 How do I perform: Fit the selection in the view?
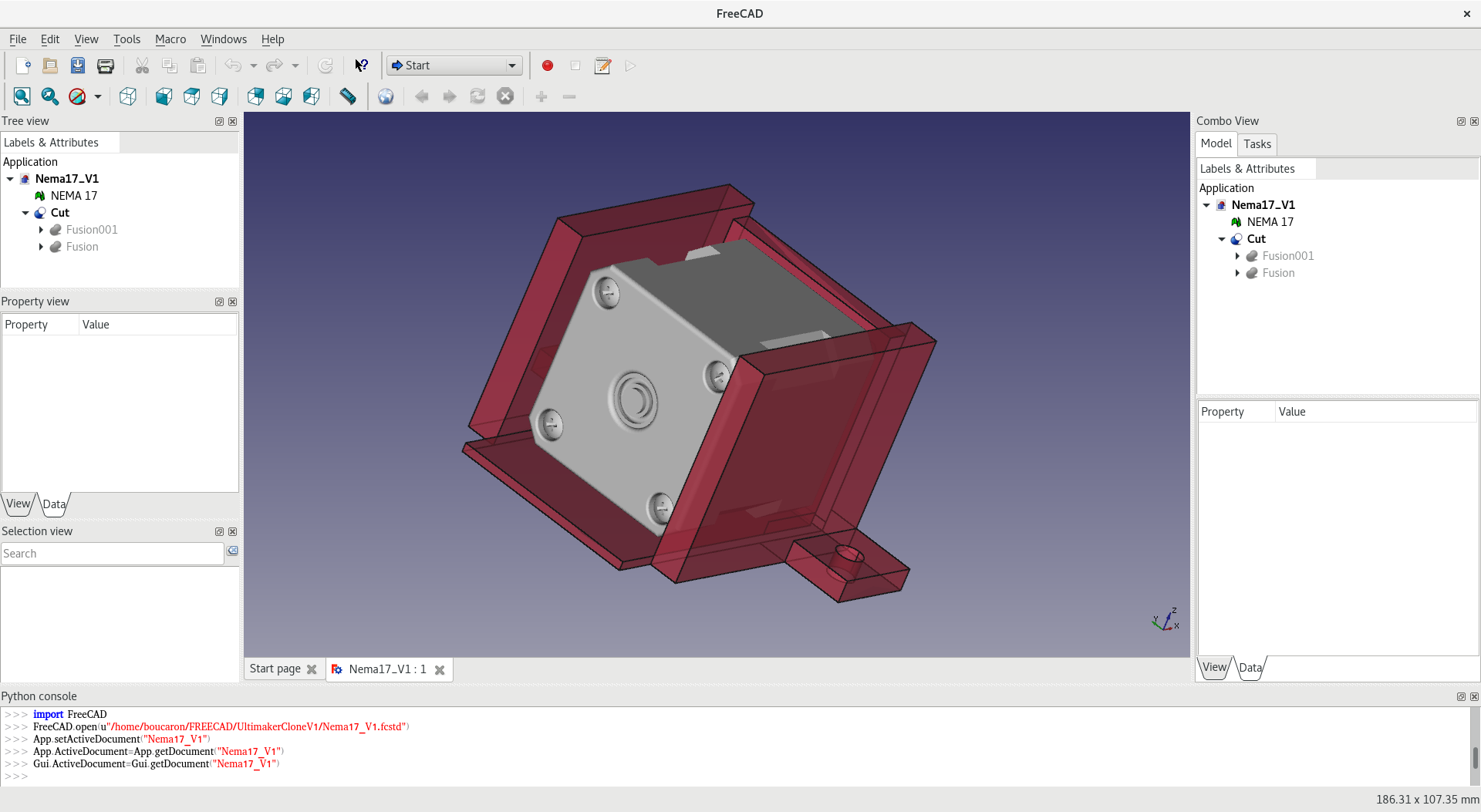point(49,97)
